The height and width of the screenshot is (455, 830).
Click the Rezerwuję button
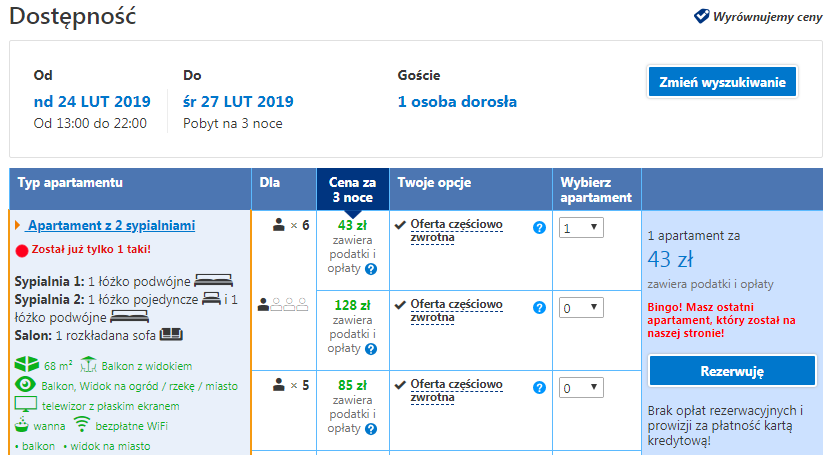[x=732, y=371]
